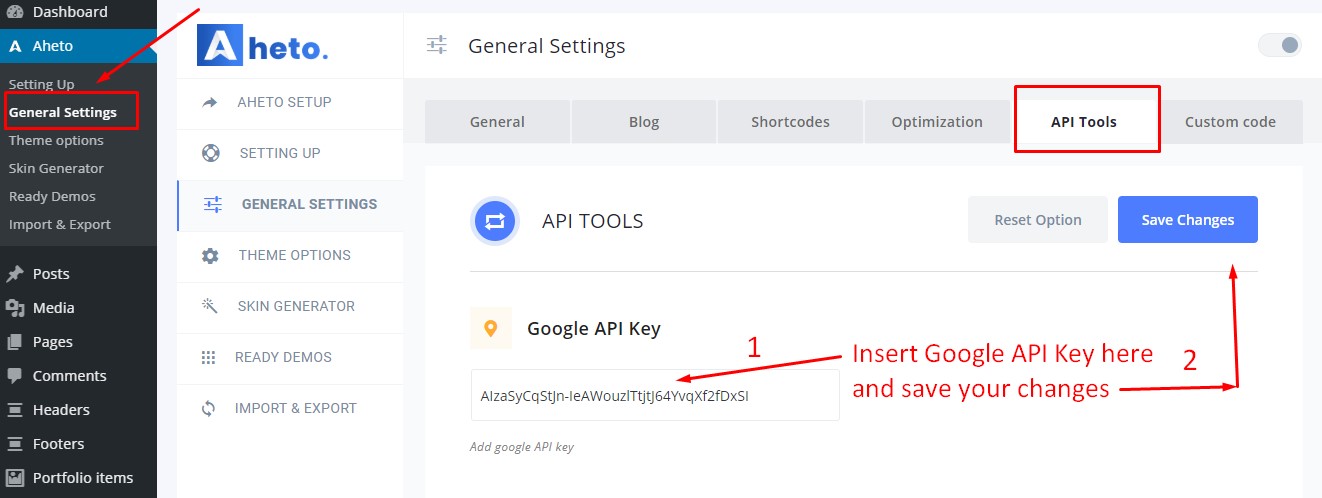Select AHETO SETUP in panel navigation

click(290, 102)
